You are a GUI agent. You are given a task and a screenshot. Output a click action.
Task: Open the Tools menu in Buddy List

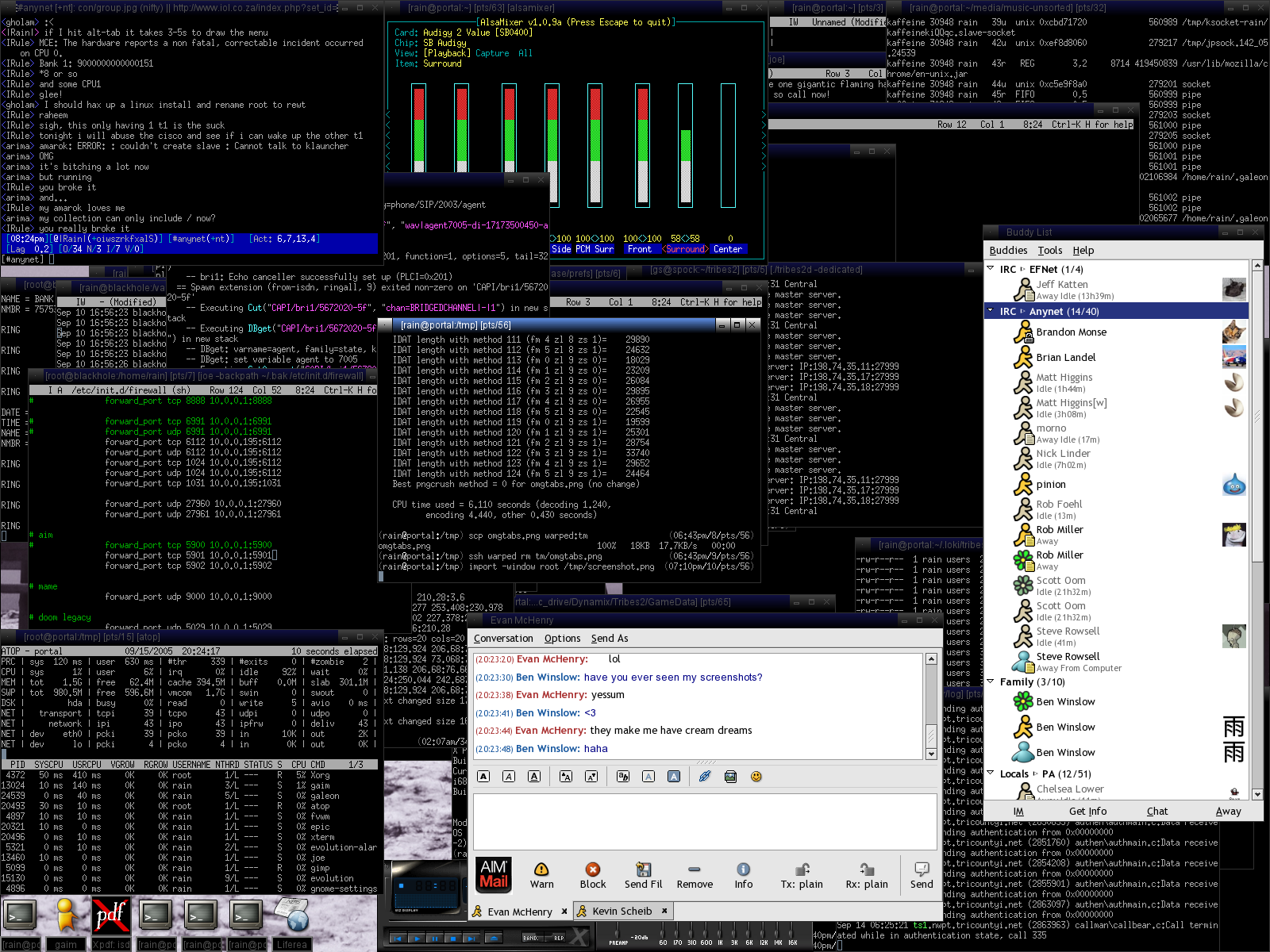[1050, 251]
